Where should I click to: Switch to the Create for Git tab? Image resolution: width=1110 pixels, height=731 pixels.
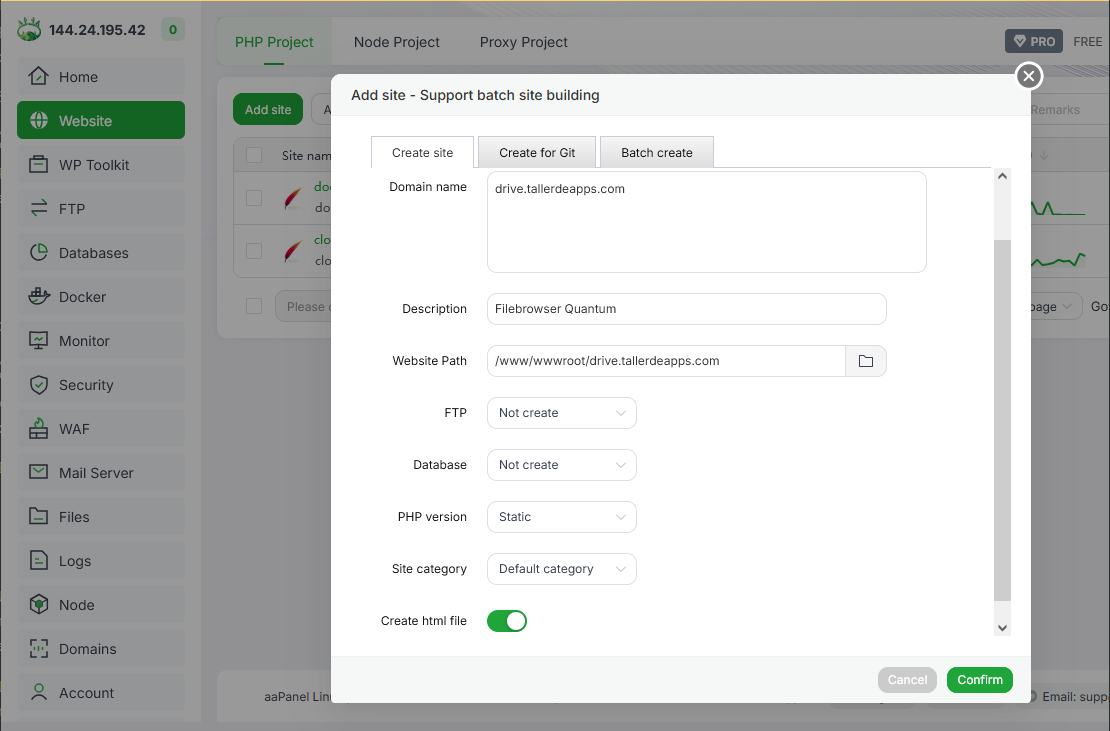[x=537, y=153]
